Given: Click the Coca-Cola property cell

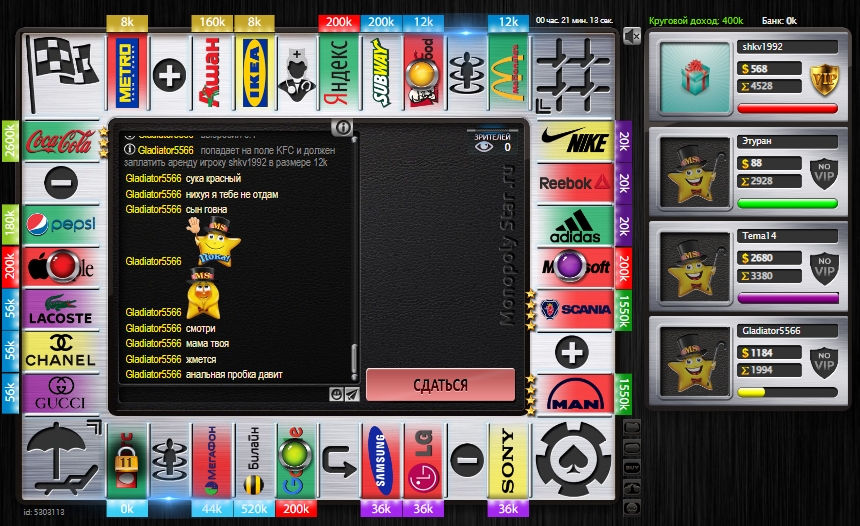Looking at the screenshot, I should [x=59, y=143].
